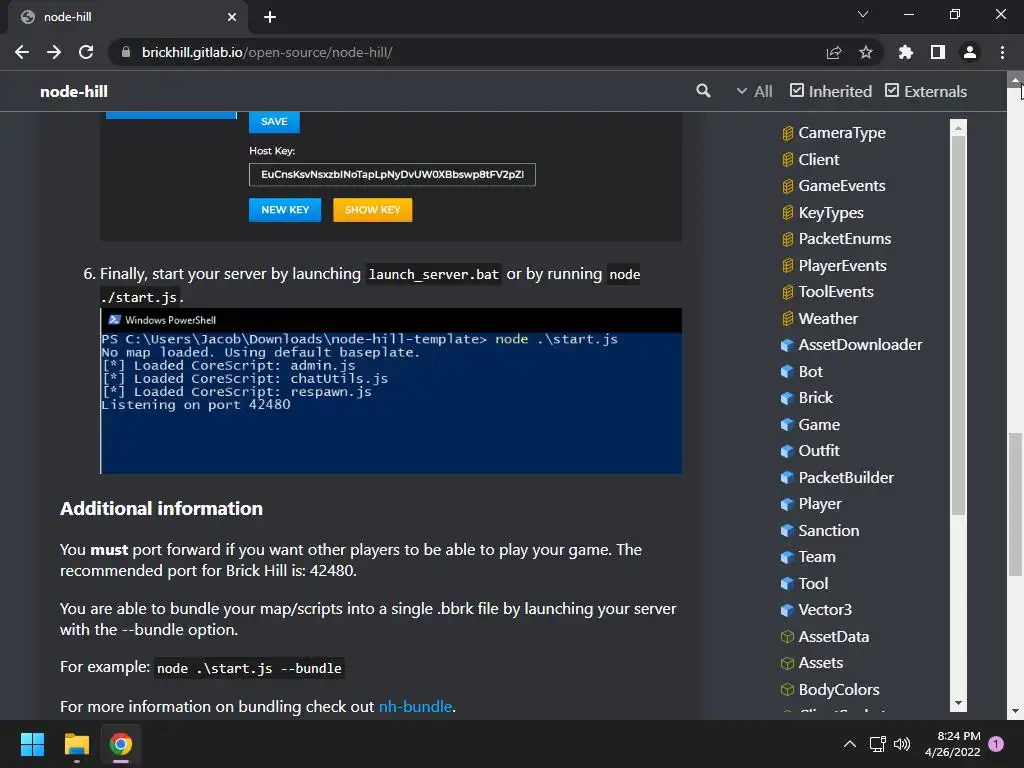
Task: Open a new browser tab with plus icon
Action: point(270,17)
